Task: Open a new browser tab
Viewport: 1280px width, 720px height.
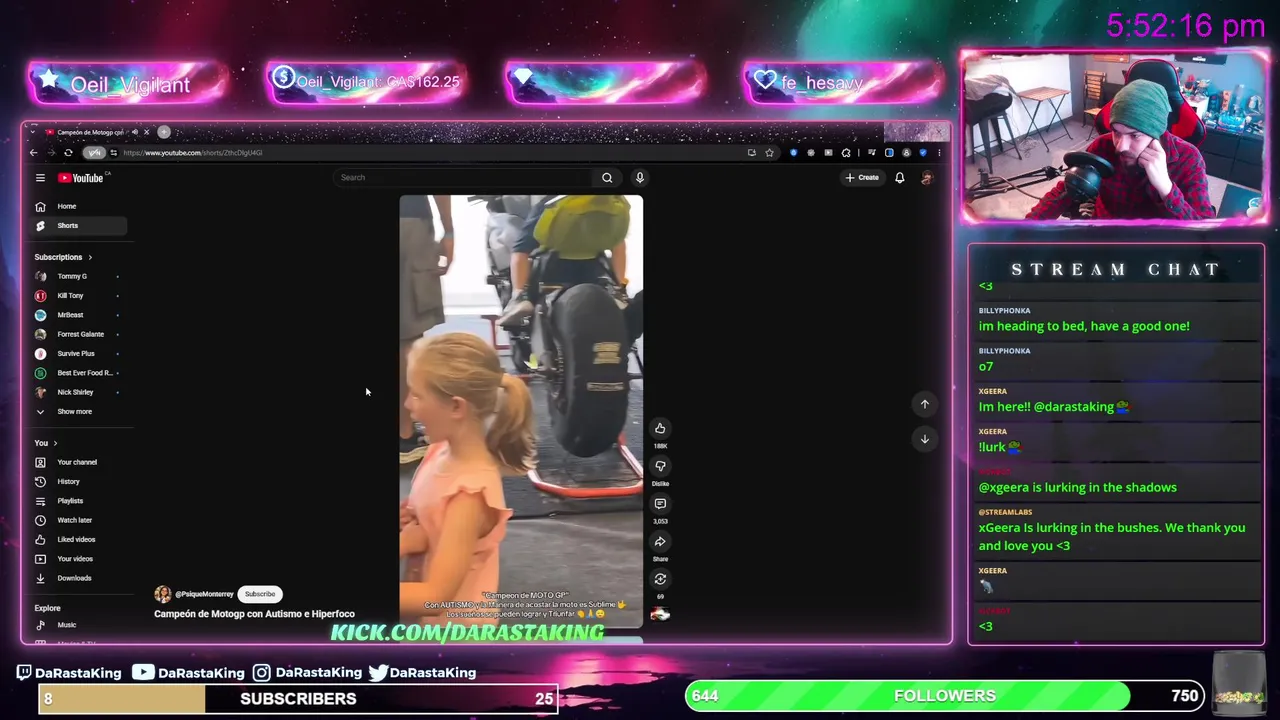Action: point(164,132)
